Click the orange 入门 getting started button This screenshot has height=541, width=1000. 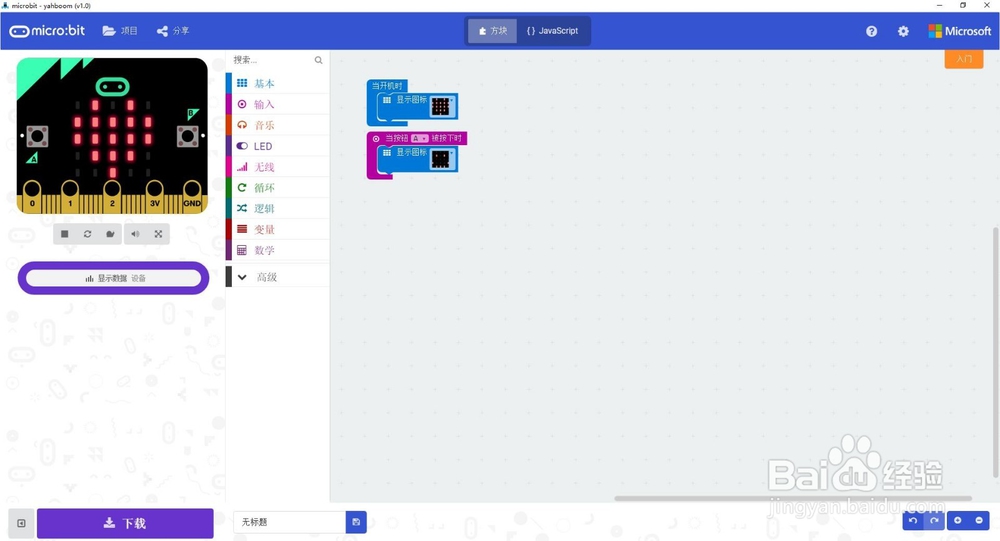pos(964,59)
